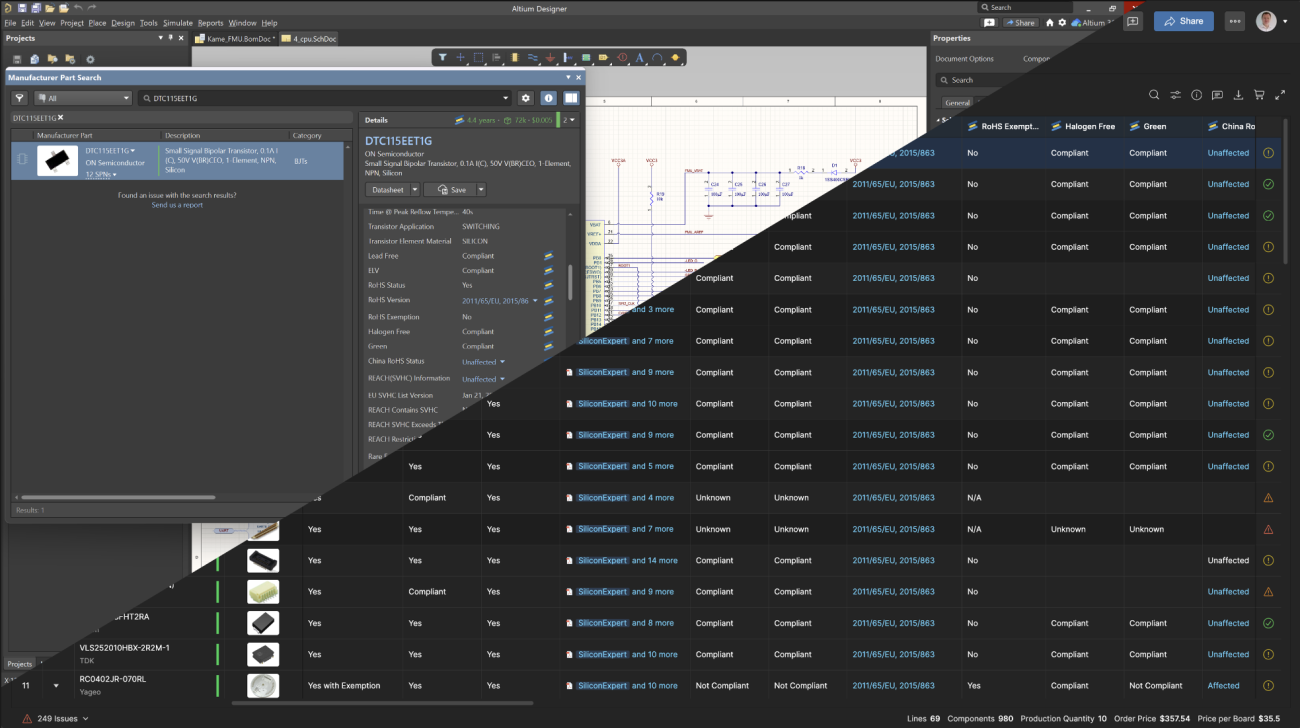This screenshot has width=1300, height=728.
Task: Pin the Projects panel open
Action: point(170,38)
